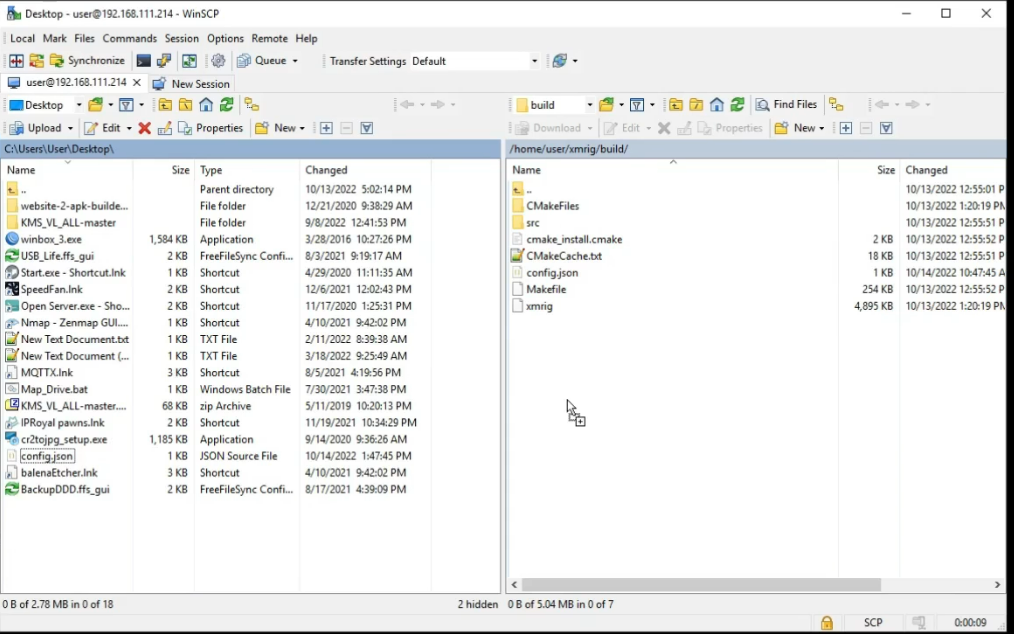Open the Commands menu
This screenshot has height=634, width=1014.
tap(129, 38)
